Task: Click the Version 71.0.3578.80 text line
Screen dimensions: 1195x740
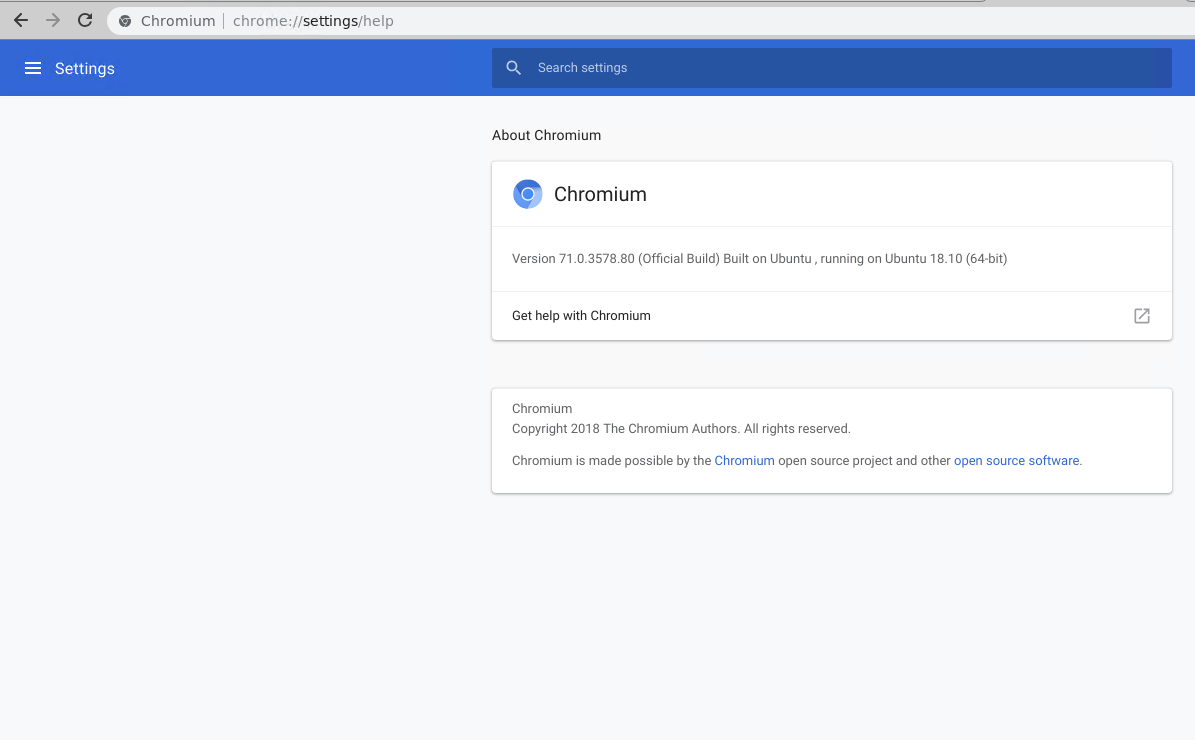Action: pos(759,258)
